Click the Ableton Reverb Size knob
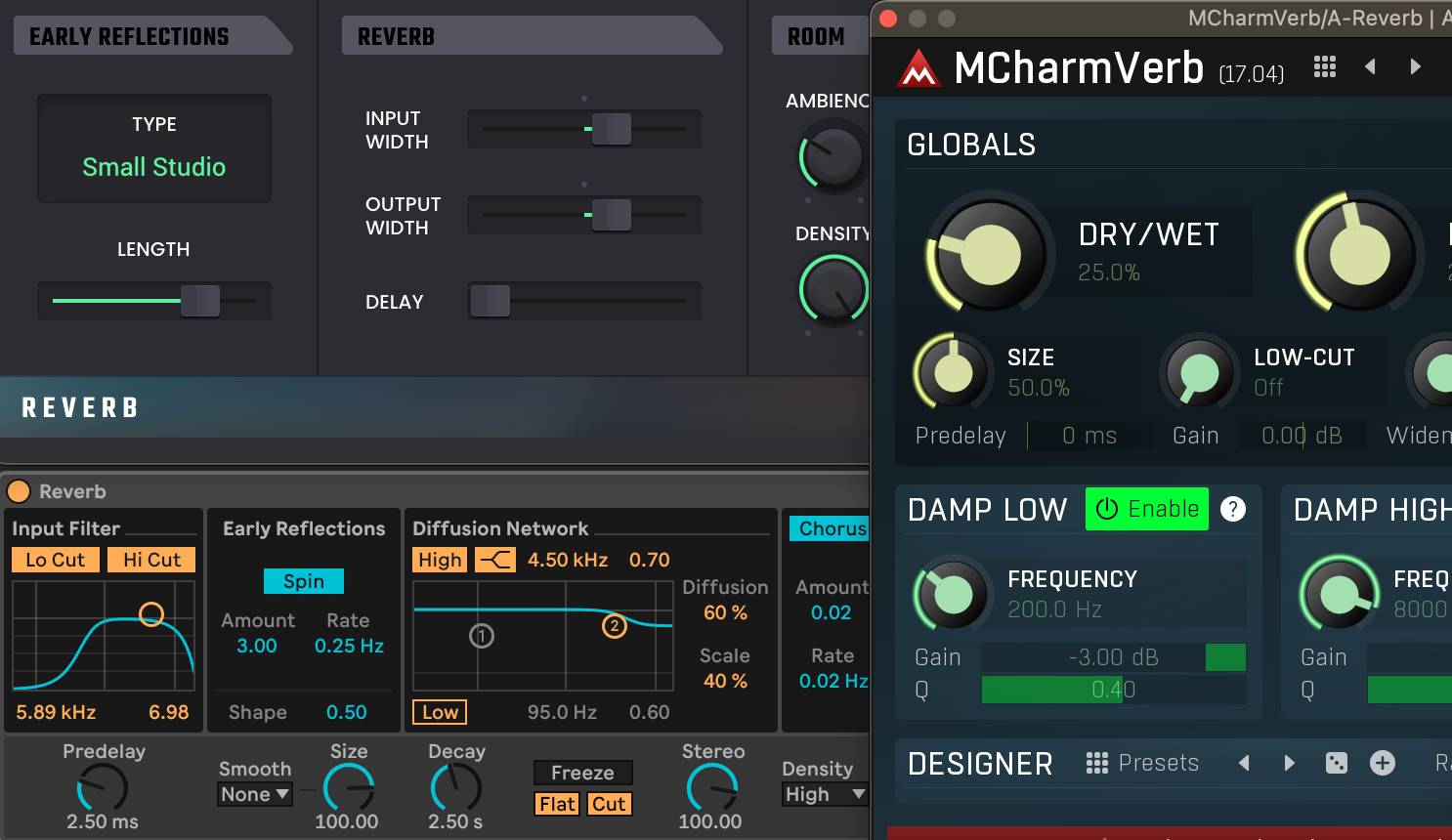The width and height of the screenshot is (1452, 840). (x=349, y=787)
